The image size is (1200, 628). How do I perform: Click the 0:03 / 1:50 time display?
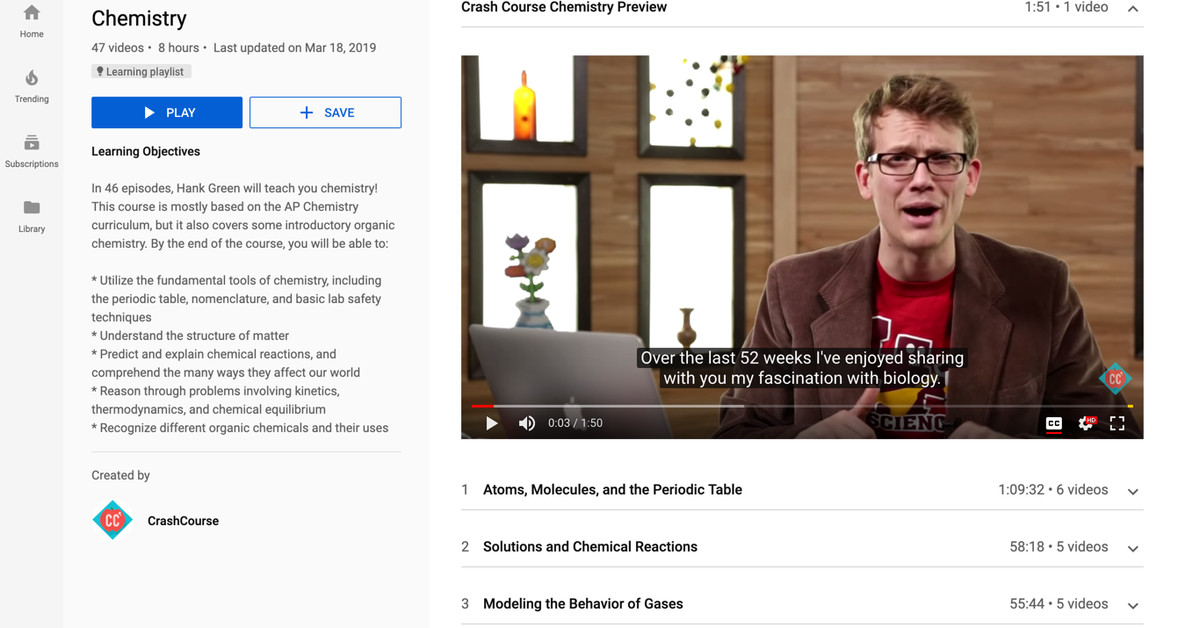pos(575,423)
